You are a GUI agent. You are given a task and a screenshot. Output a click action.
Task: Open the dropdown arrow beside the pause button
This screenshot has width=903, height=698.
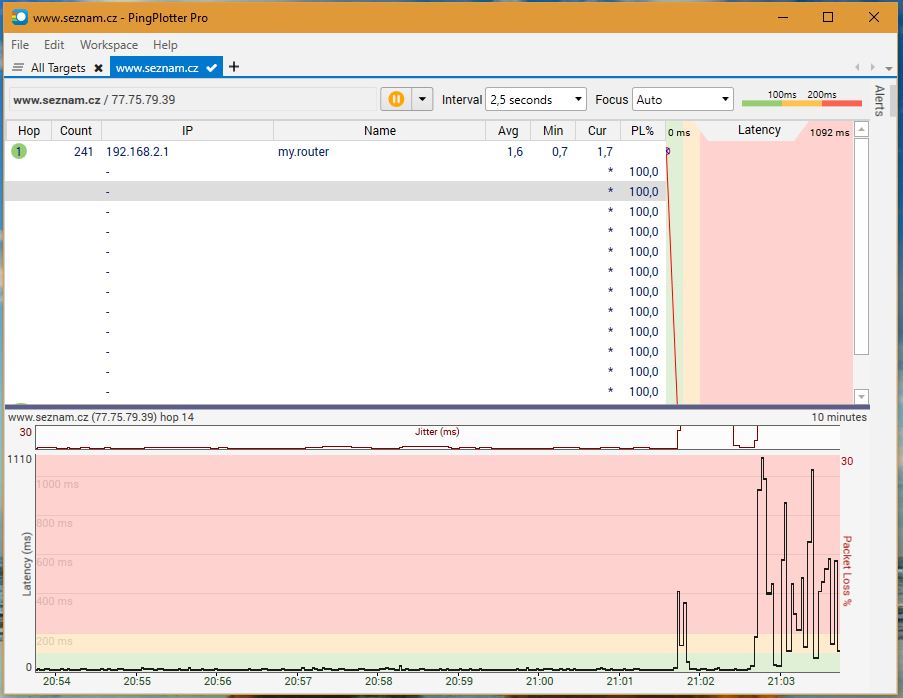(x=422, y=99)
